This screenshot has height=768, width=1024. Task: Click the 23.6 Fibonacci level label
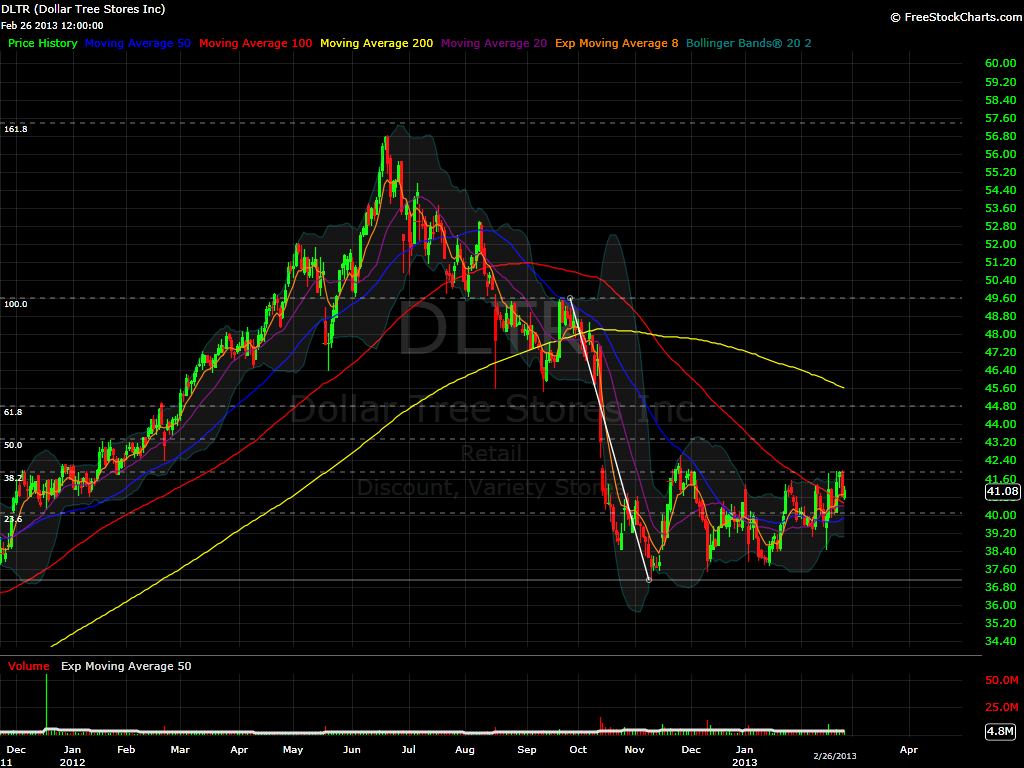pyautogui.click(x=13, y=519)
